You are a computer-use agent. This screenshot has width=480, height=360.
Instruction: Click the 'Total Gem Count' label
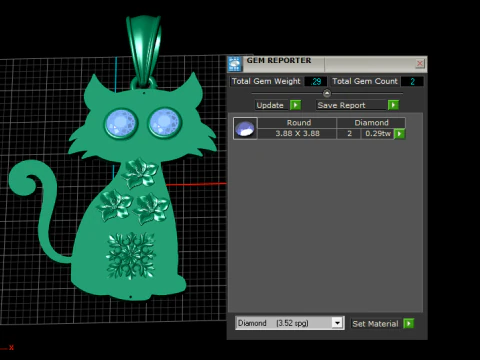[x=365, y=81]
